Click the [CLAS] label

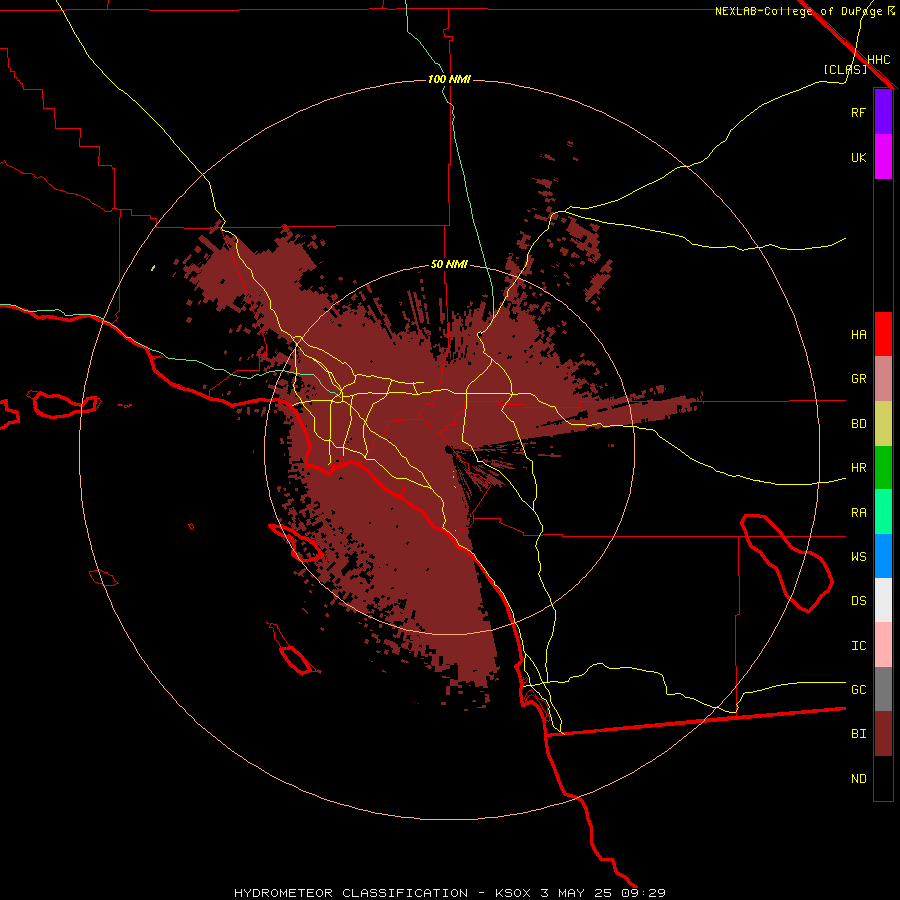[845, 69]
